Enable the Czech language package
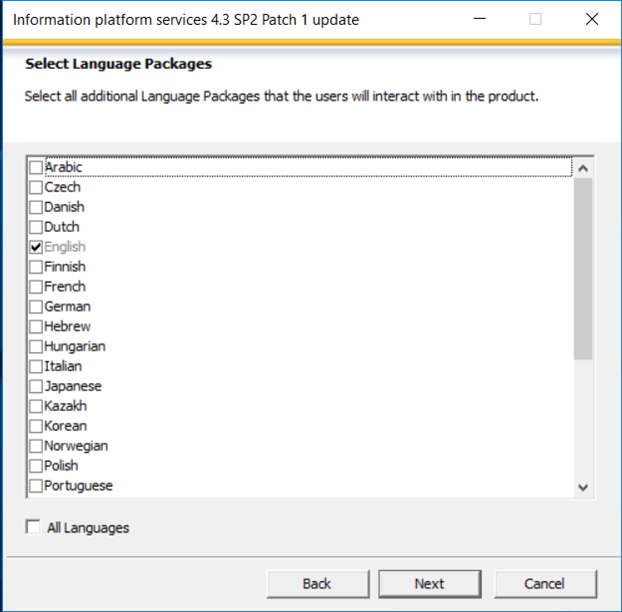The height and width of the screenshot is (612, 622). coord(36,187)
